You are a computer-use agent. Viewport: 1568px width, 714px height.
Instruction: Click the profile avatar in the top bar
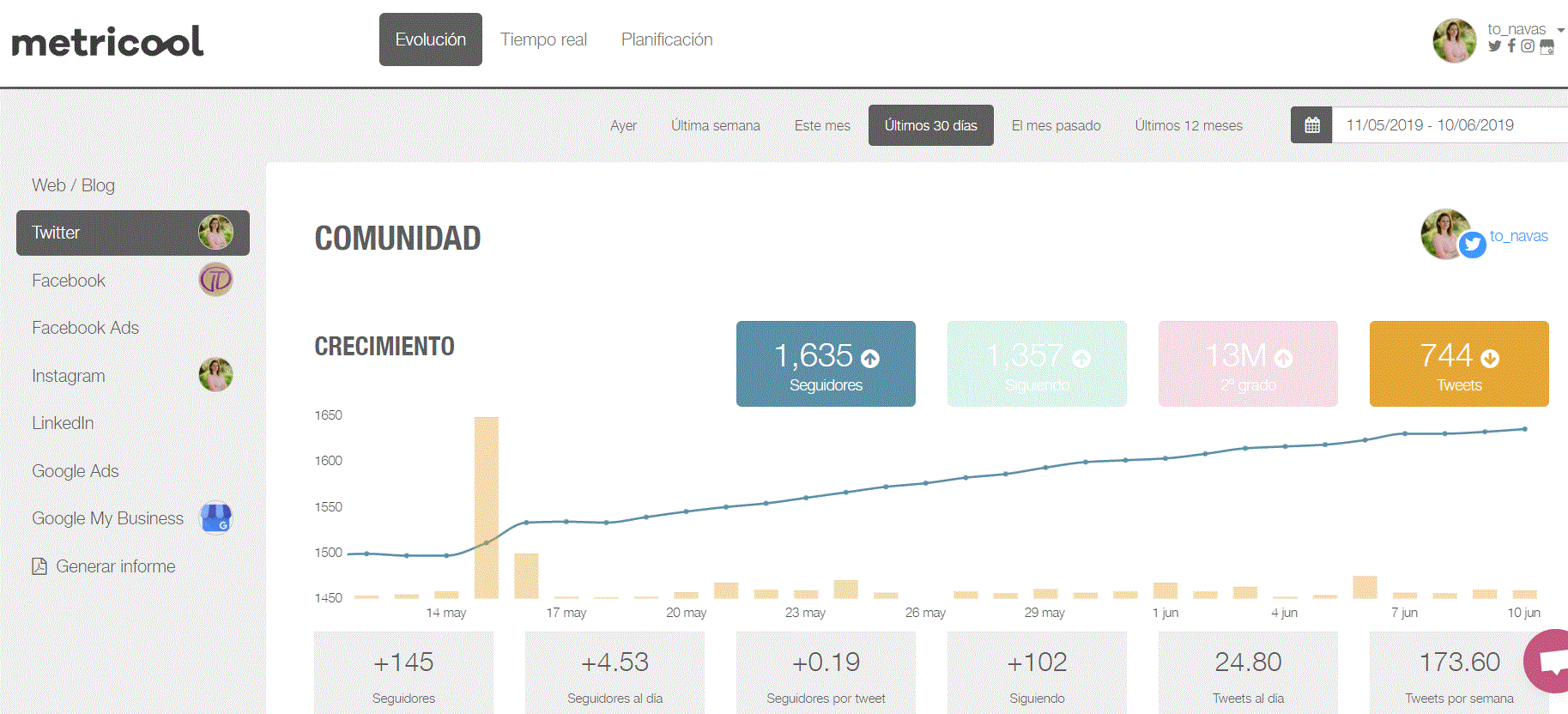[x=1455, y=41]
